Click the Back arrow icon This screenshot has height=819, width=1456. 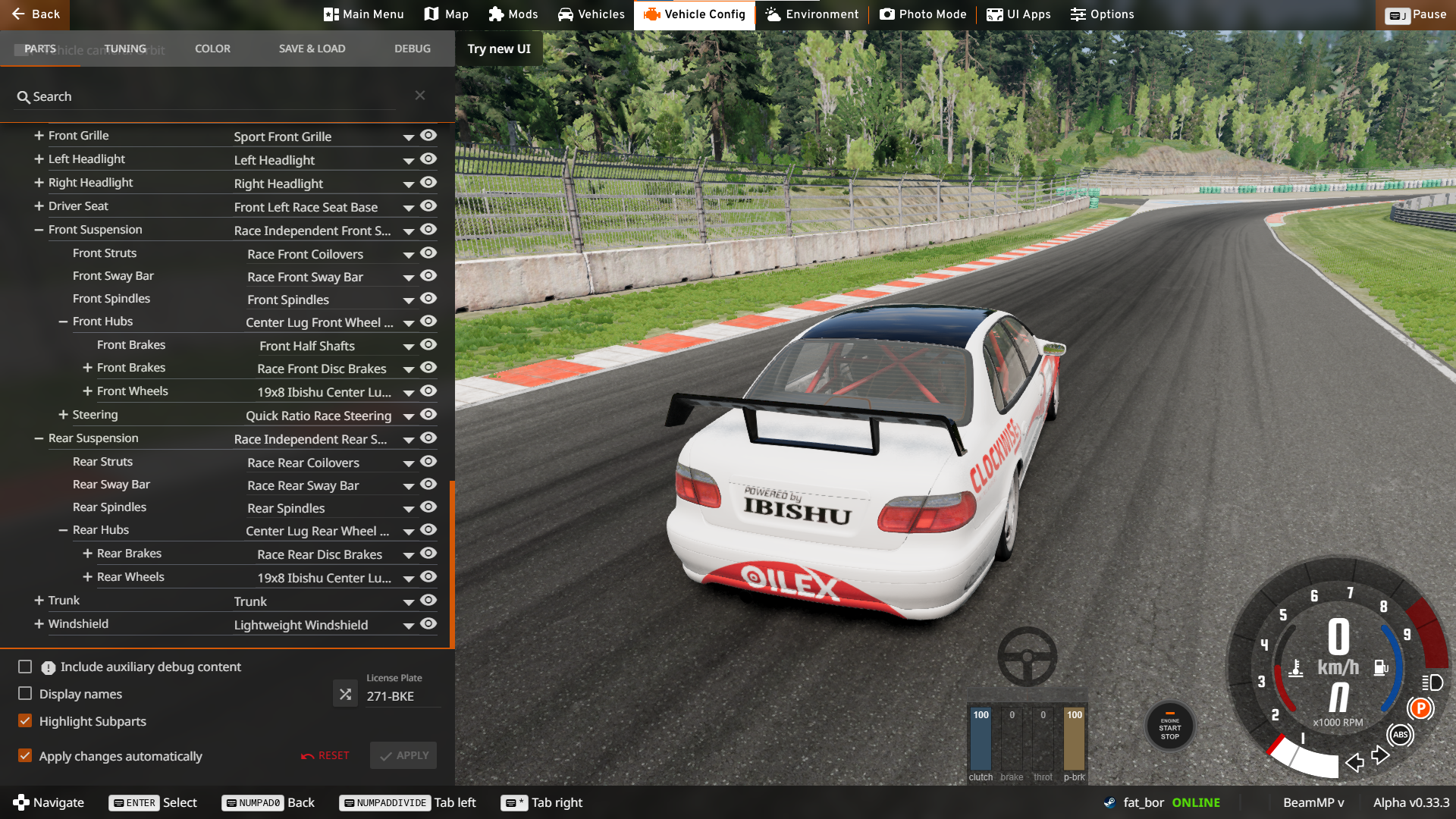18,14
